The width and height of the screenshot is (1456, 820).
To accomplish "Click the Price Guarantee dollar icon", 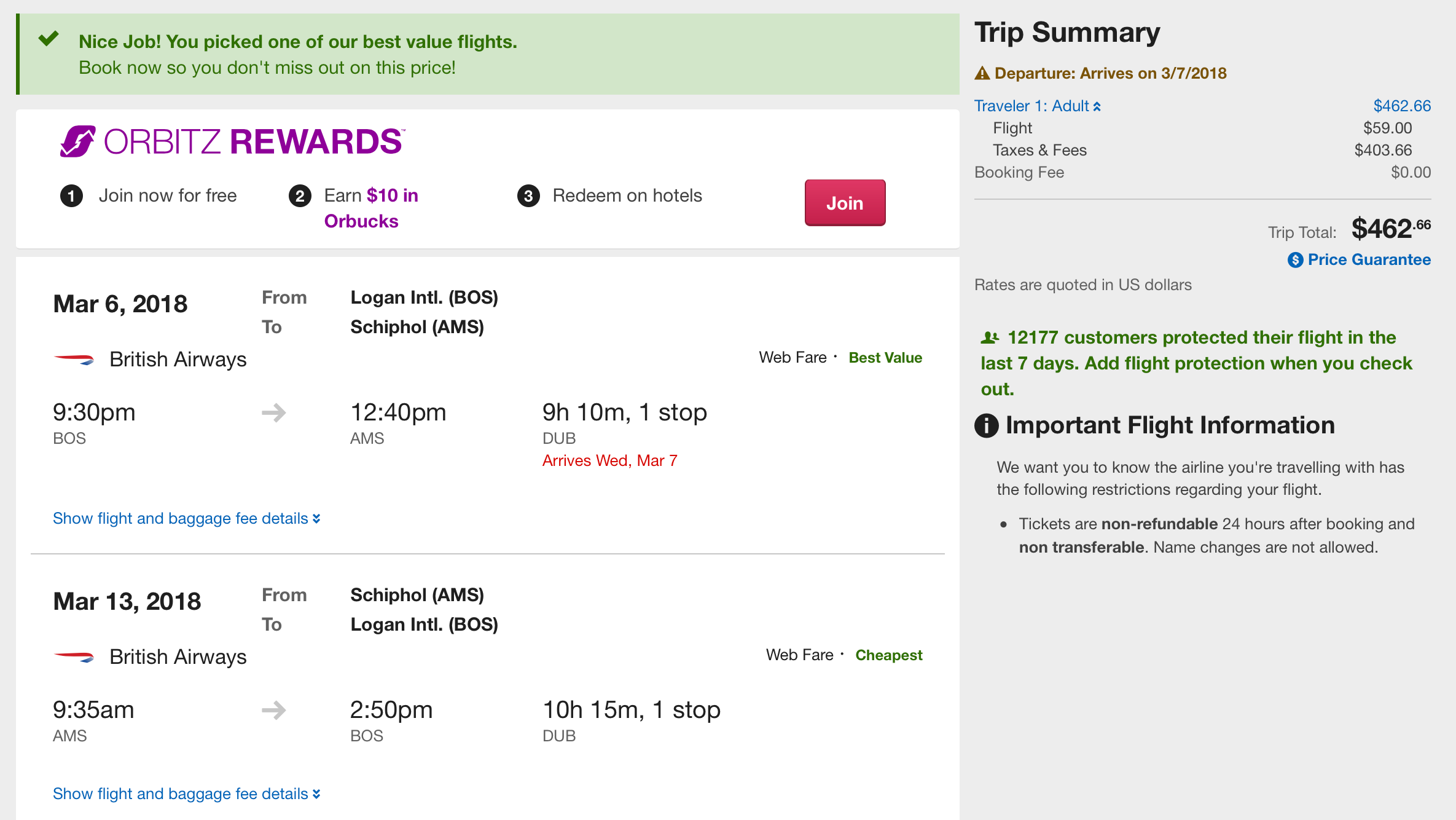I will 1295,260.
